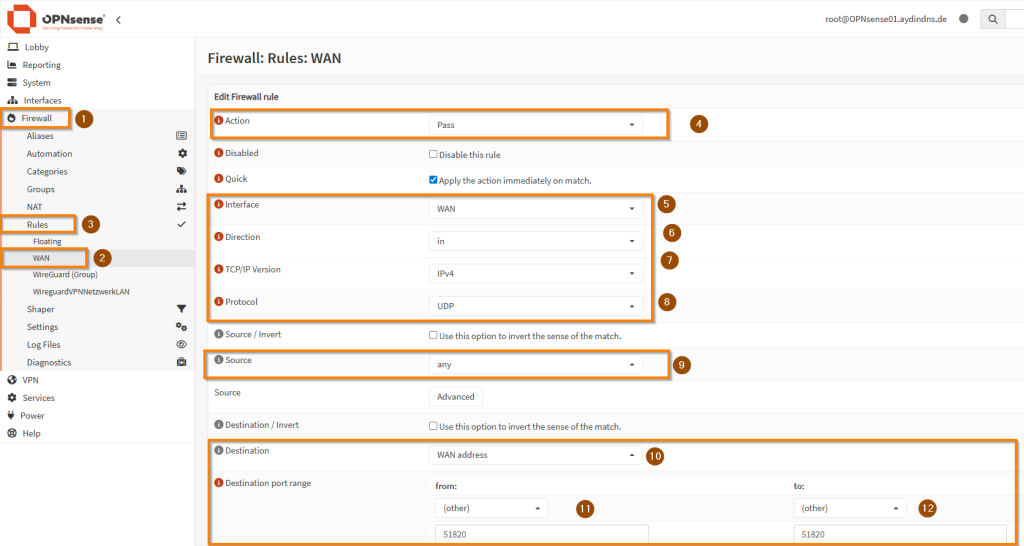Click the from-port field containing 51820

click(541, 535)
